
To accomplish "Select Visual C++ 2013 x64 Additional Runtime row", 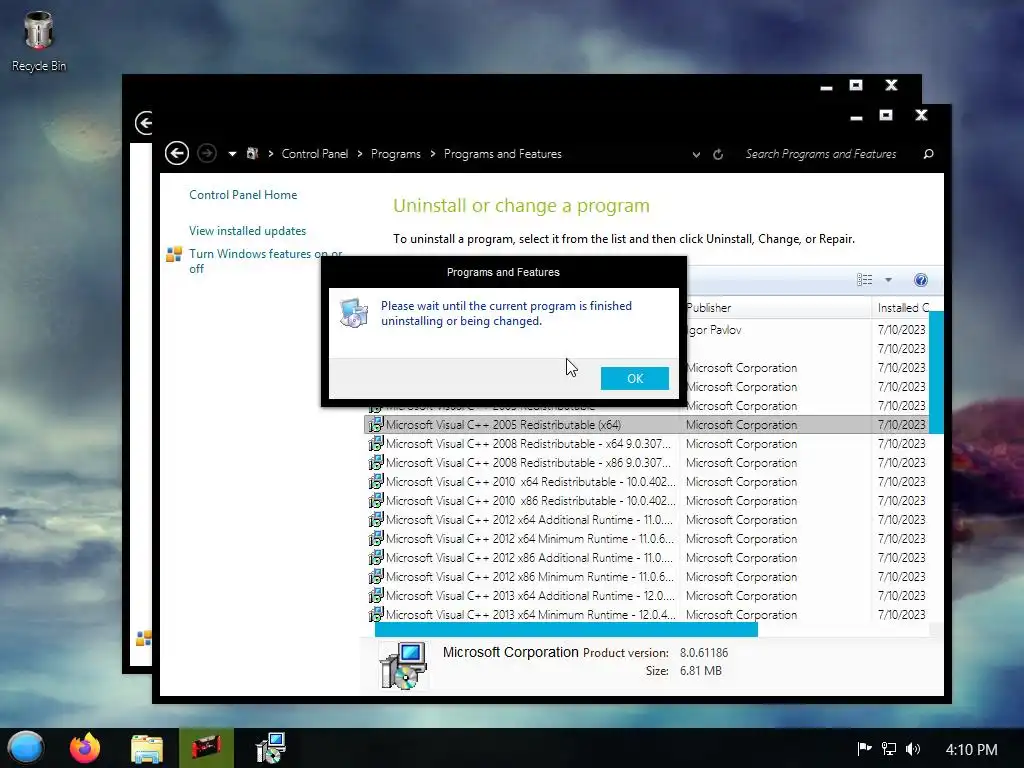I will [646, 595].
